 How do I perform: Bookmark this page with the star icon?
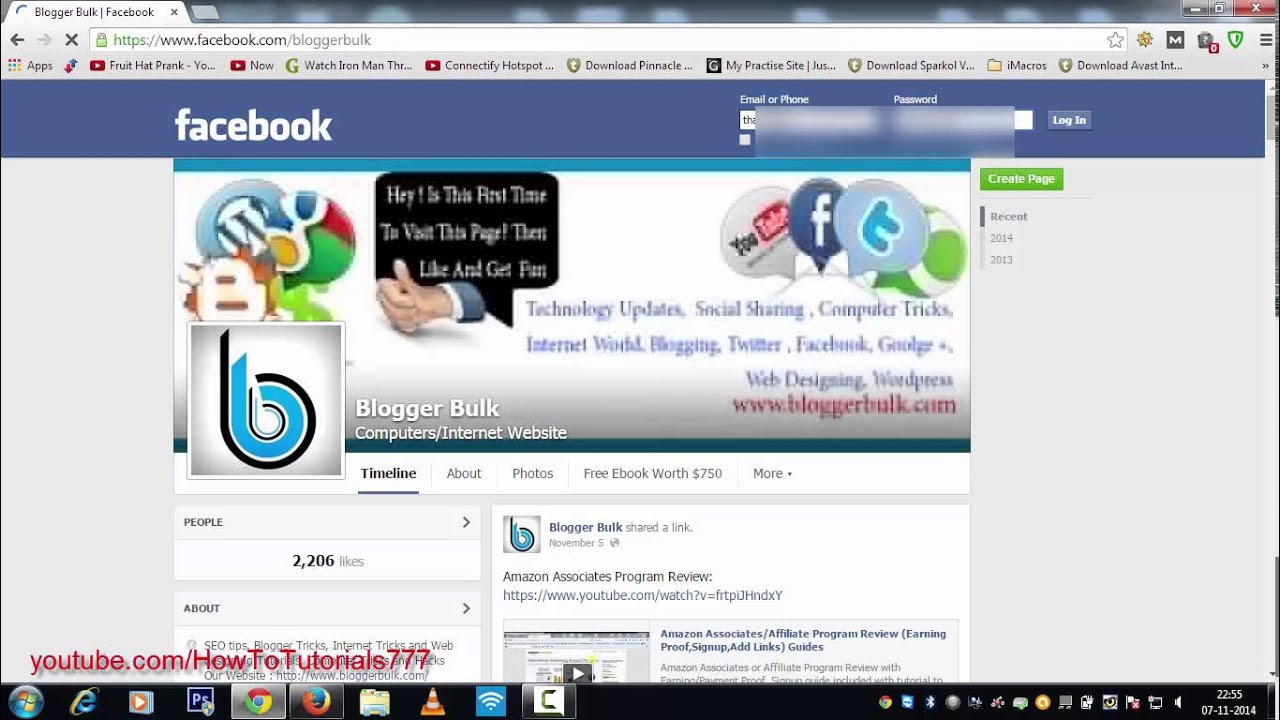pyautogui.click(x=1115, y=40)
